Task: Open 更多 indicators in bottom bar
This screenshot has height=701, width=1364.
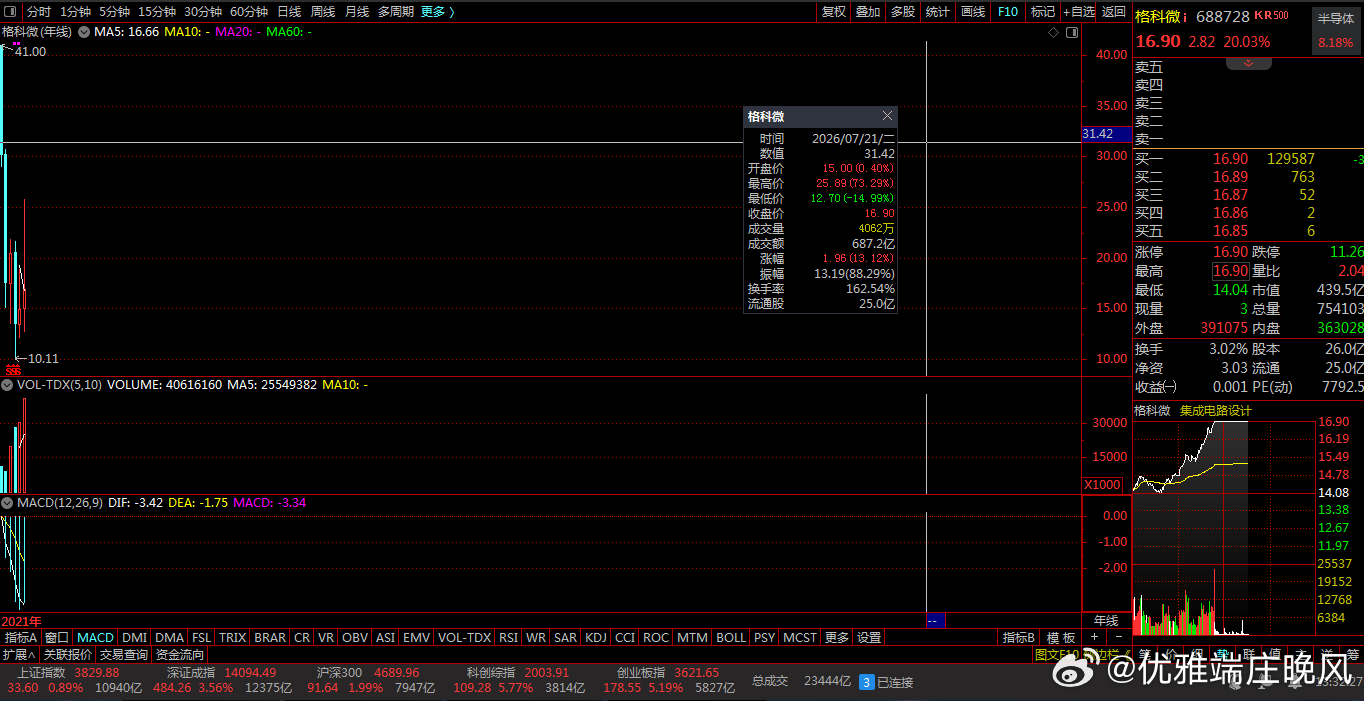Action: (837, 637)
